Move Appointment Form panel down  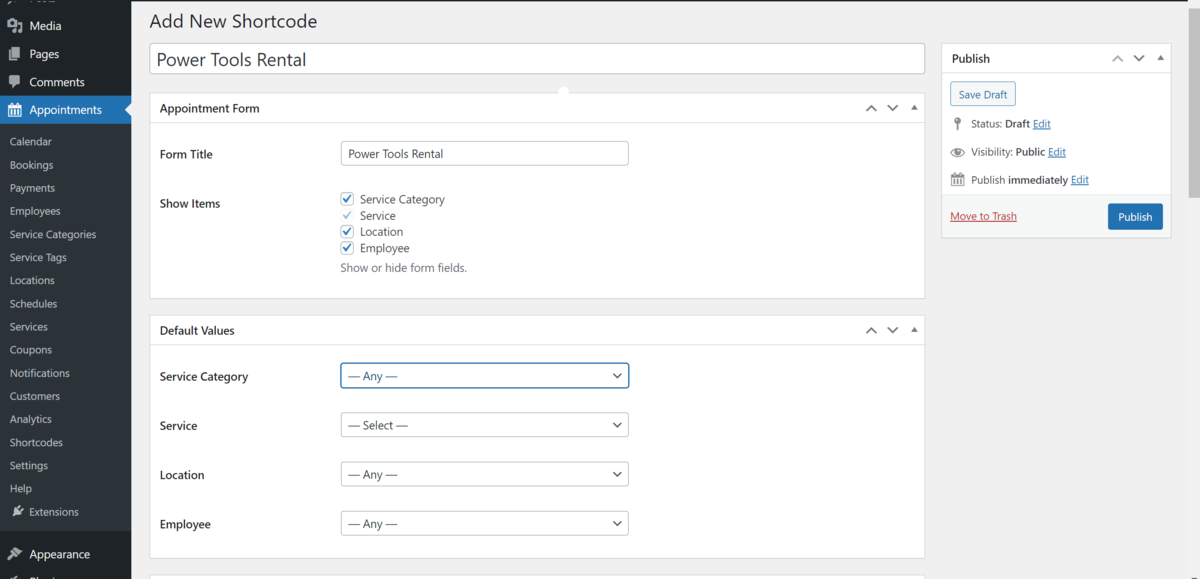[x=893, y=108]
